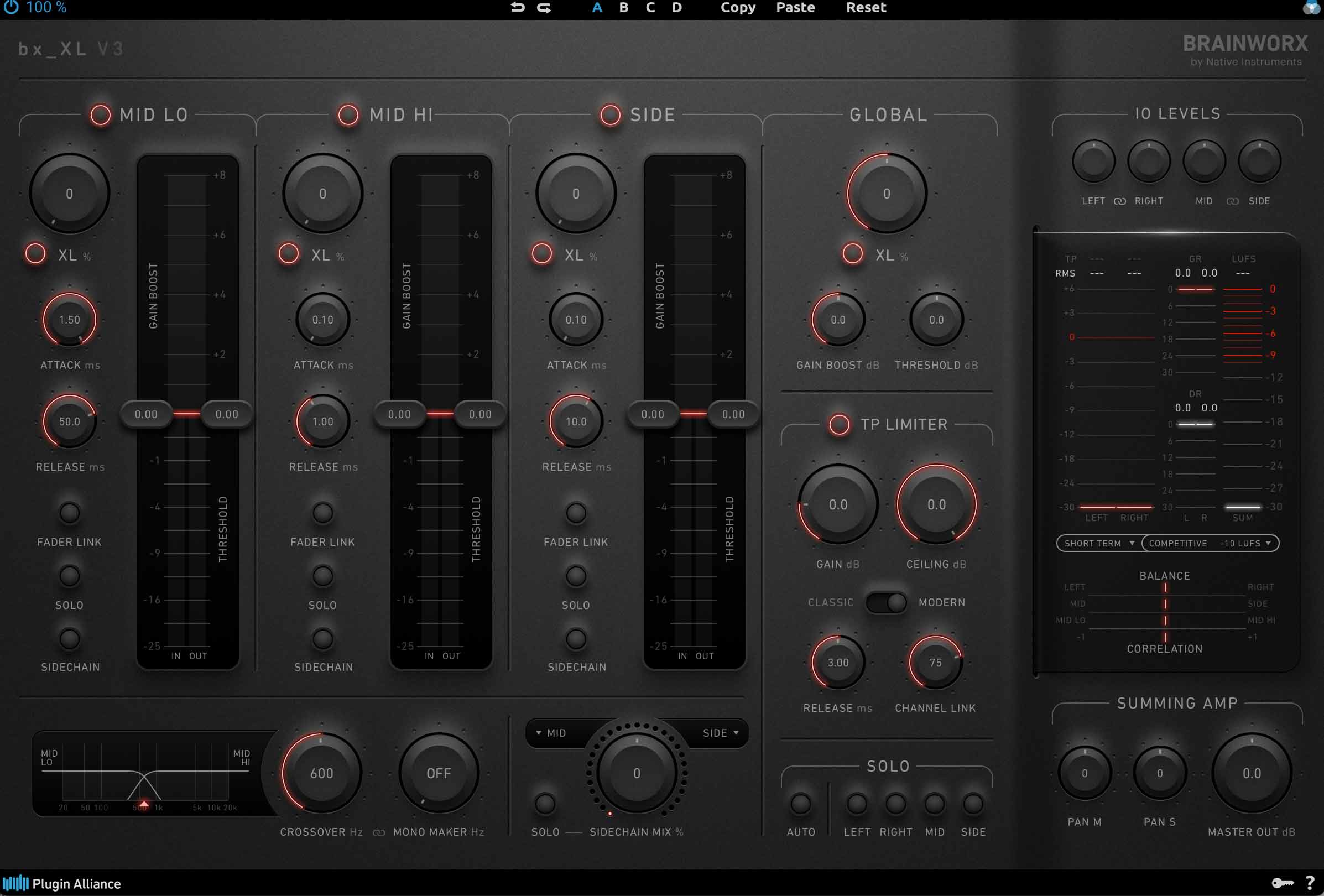Viewport: 1324px width, 896px height.
Task: Toggle the MID HI band power button
Action: [x=348, y=114]
